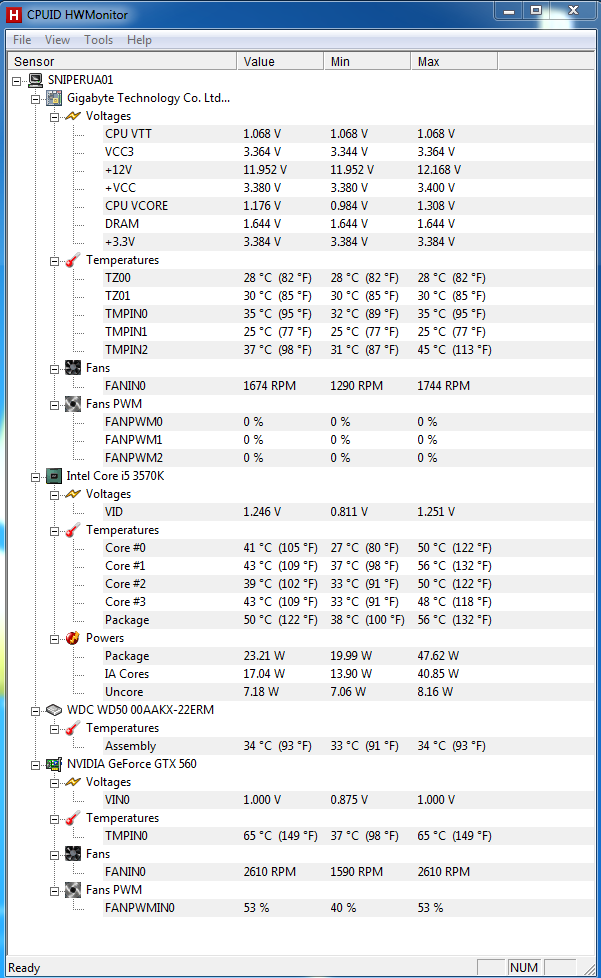Click the WDC hard drive icon
This screenshot has height=978, width=601.
55,710
